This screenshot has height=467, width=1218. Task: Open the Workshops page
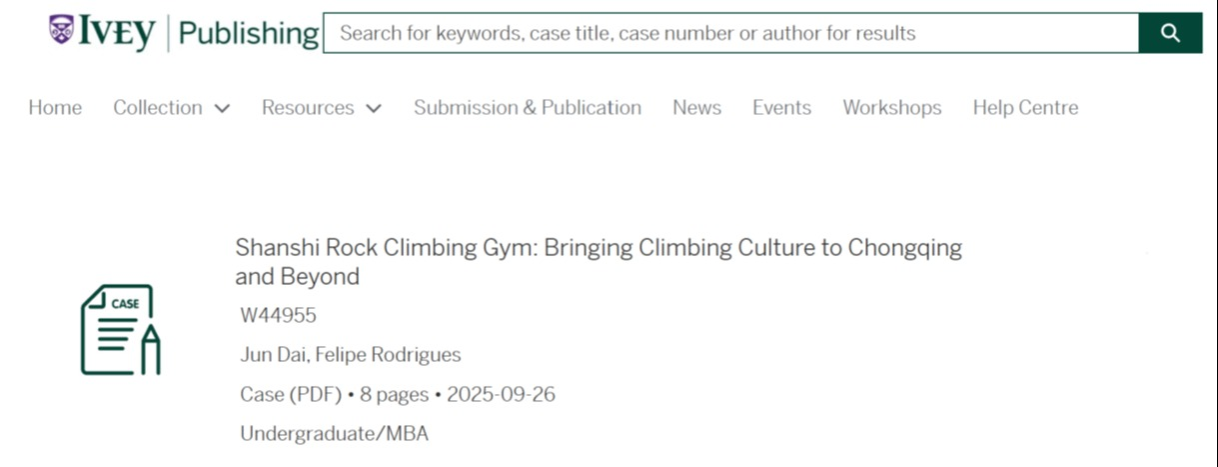[x=891, y=108]
